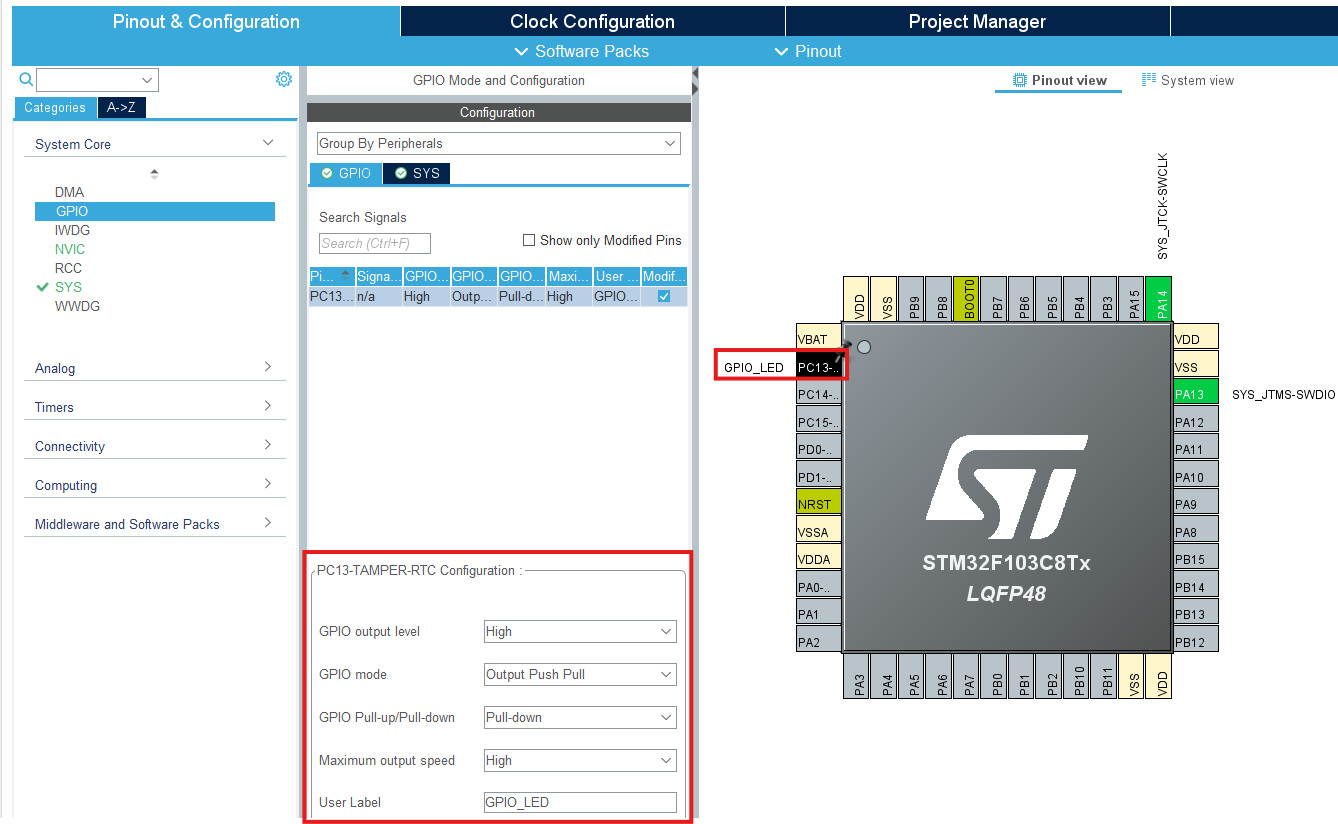Open the Group By Peripherals dropdown
Screen dimensions: 1338x824
[x=498, y=143]
